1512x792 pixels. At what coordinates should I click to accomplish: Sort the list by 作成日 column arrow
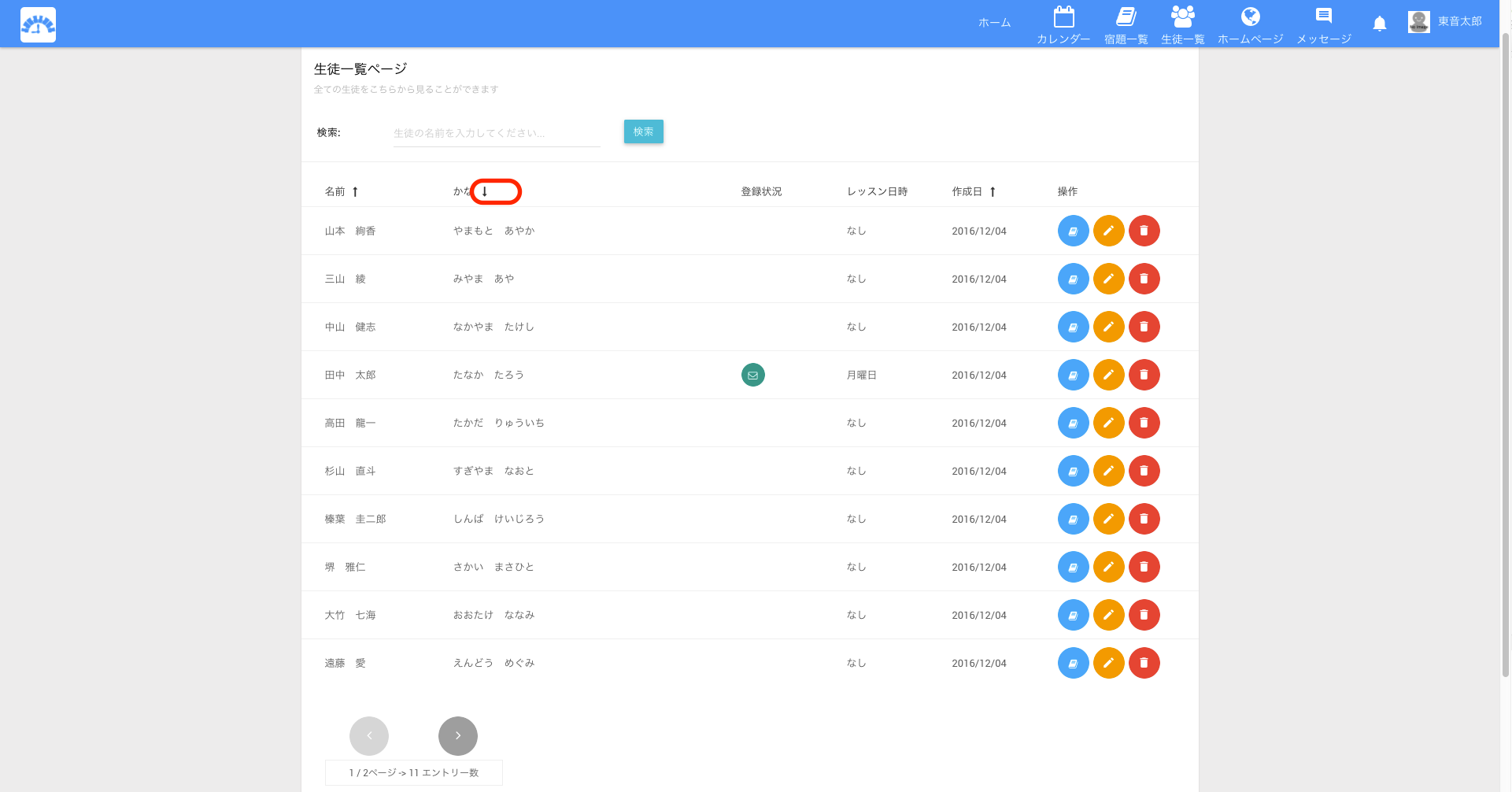[993, 191]
